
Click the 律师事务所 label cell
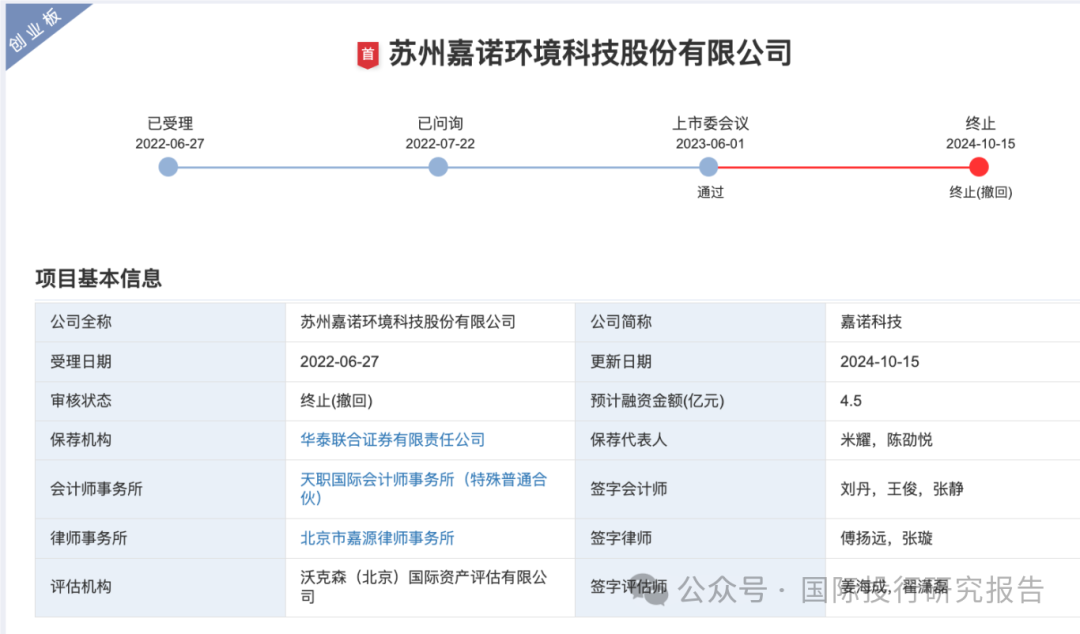tap(160, 538)
